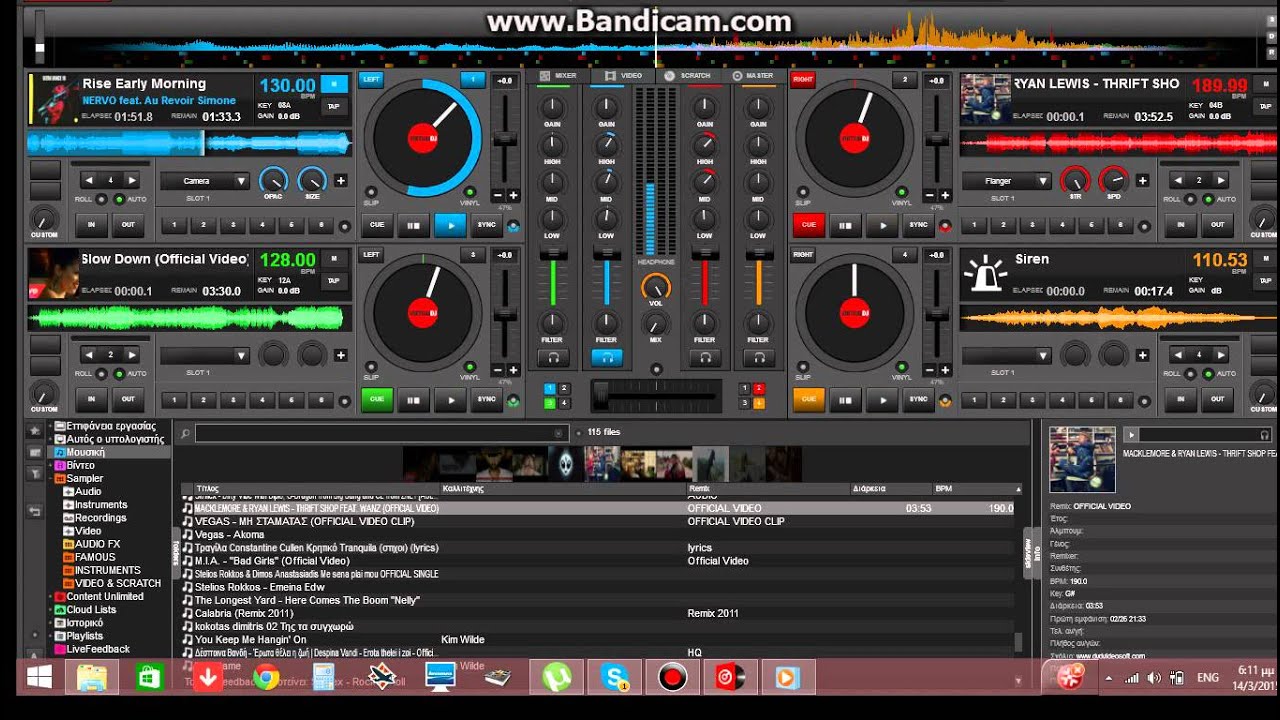This screenshot has width=1280, height=720.
Task: Click the magnifier icon in the search bar
Action: click(184, 433)
